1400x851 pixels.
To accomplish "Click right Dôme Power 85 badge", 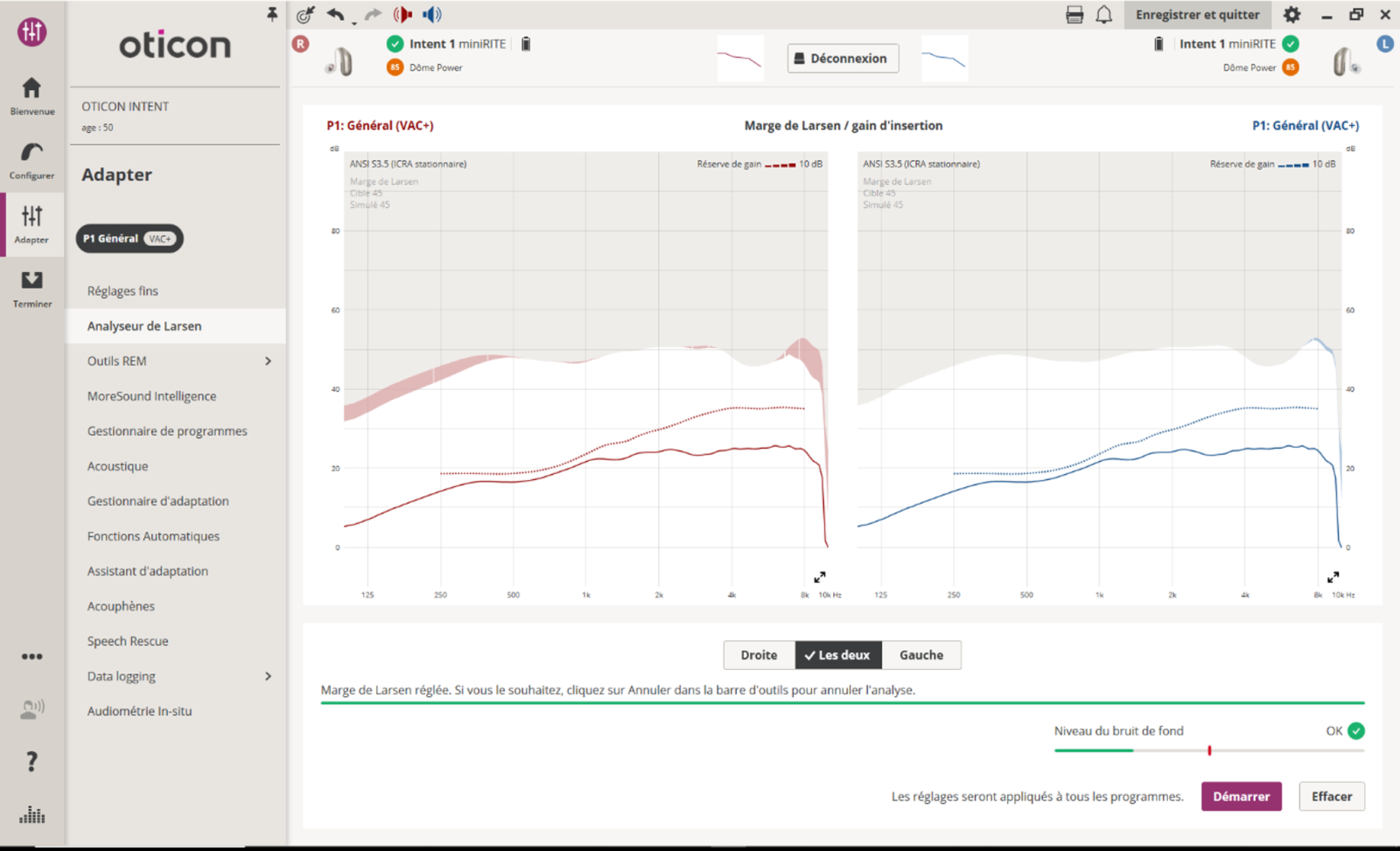I will 395,67.
